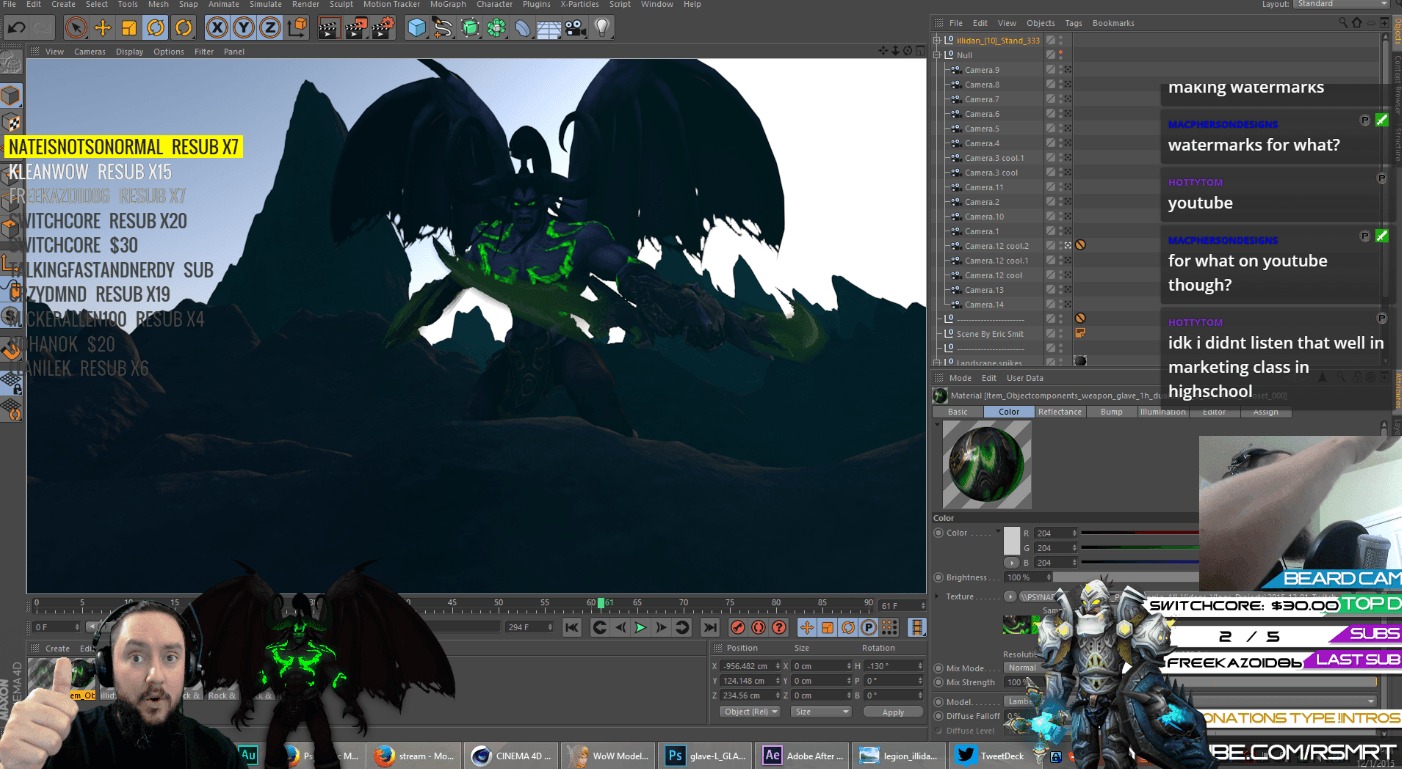Viewport: 1402px width, 769px height.
Task: Open the blue Deformer icon
Action: click(523, 28)
